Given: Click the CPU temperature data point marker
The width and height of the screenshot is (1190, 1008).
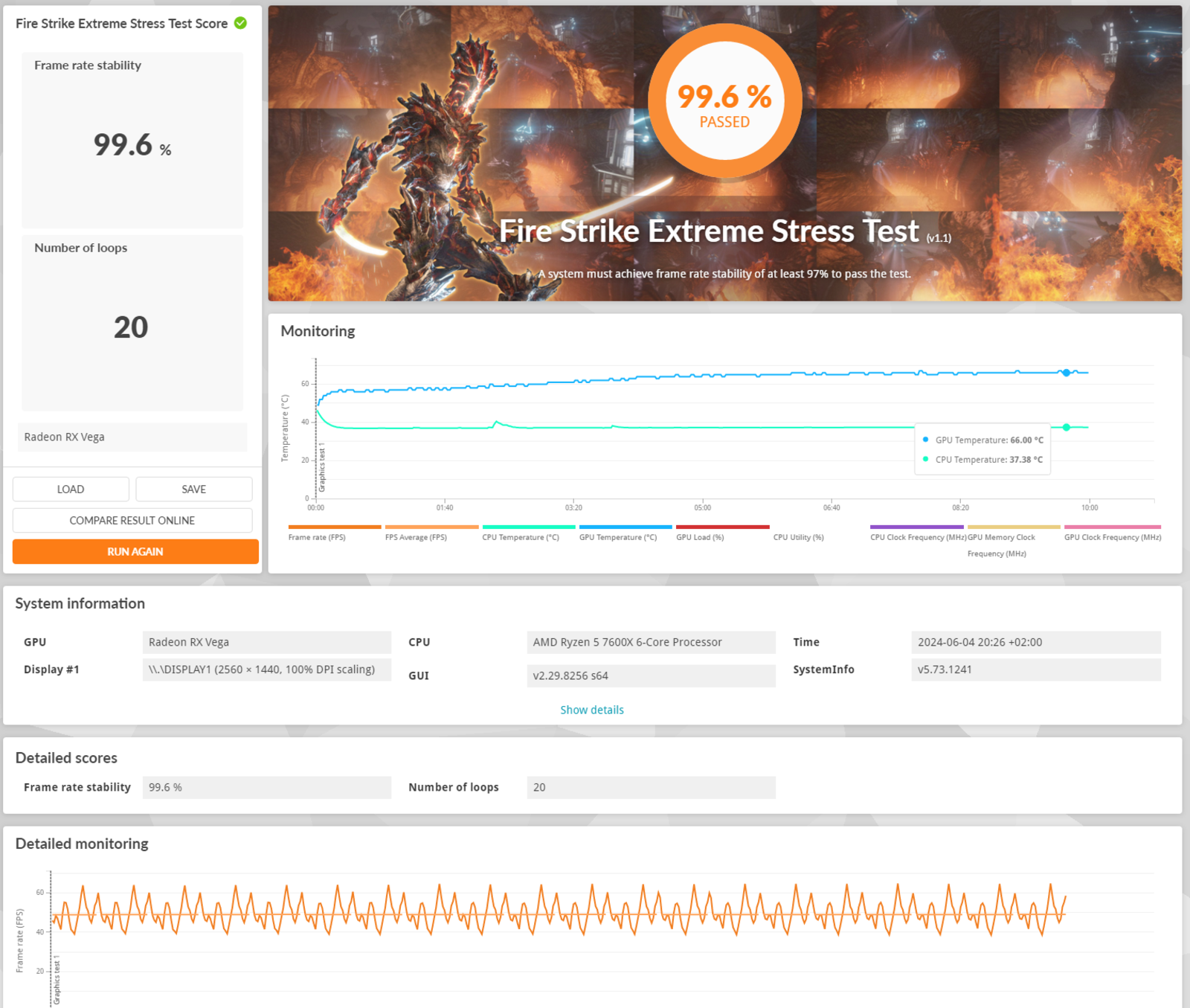Looking at the screenshot, I should tap(1066, 427).
